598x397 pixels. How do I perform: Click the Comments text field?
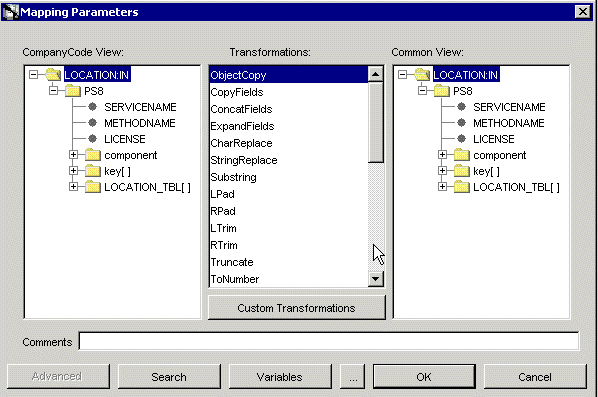point(329,341)
